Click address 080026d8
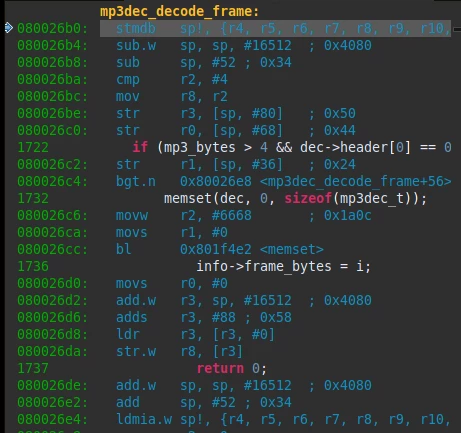Image resolution: width=461 pixels, height=433 pixels. click(x=52, y=335)
